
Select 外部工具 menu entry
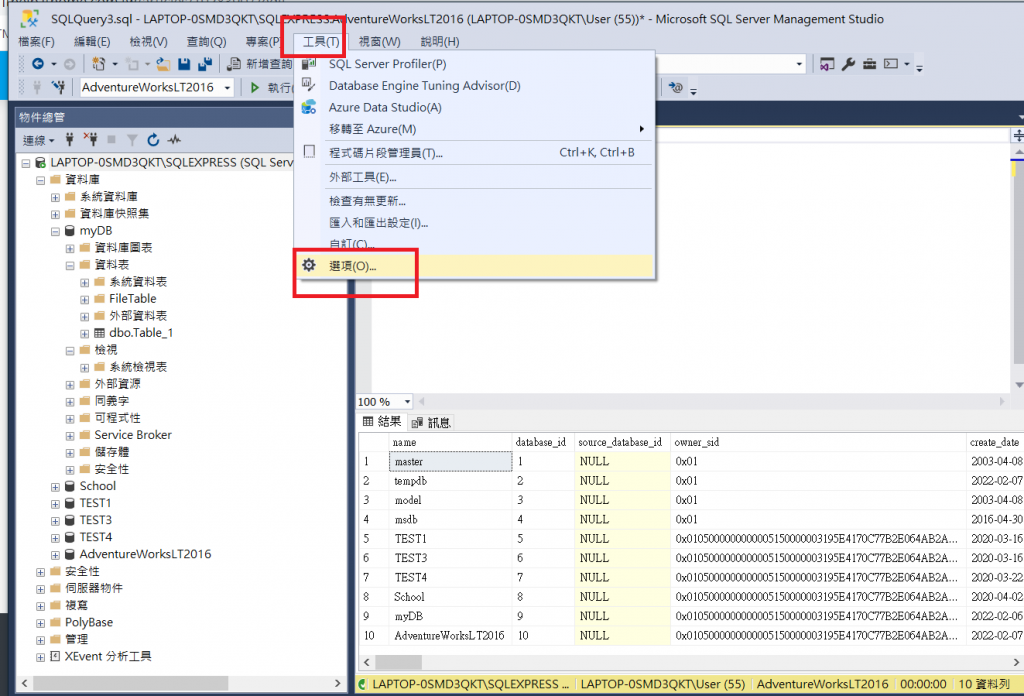[x=474, y=177]
